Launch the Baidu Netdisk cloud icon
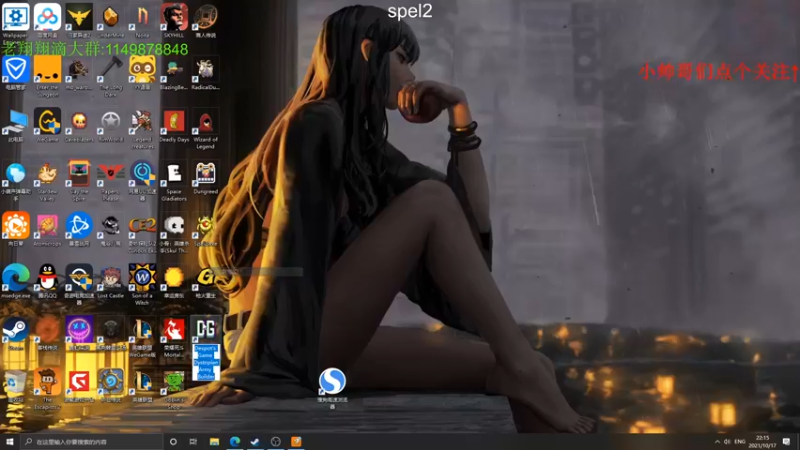Image resolution: width=800 pixels, height=450 pixels. pos(47,19)
